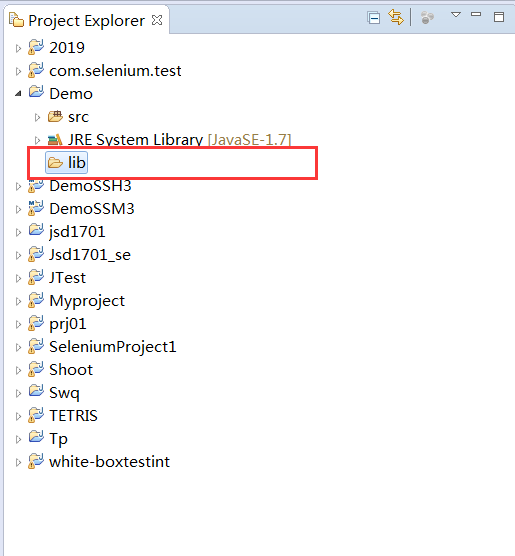This screenshot has height=556, width=515.
Task: Click the Demo project folder icon
Action: click(x=36, y=92)
